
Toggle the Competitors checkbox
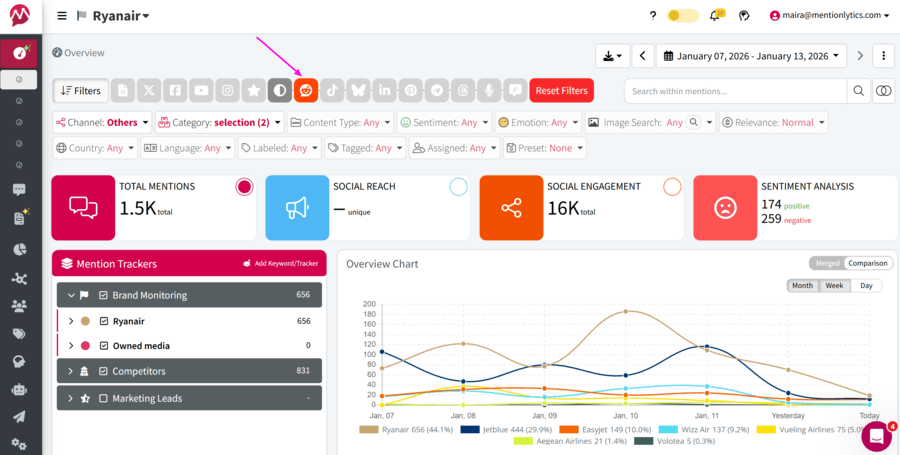103,371
